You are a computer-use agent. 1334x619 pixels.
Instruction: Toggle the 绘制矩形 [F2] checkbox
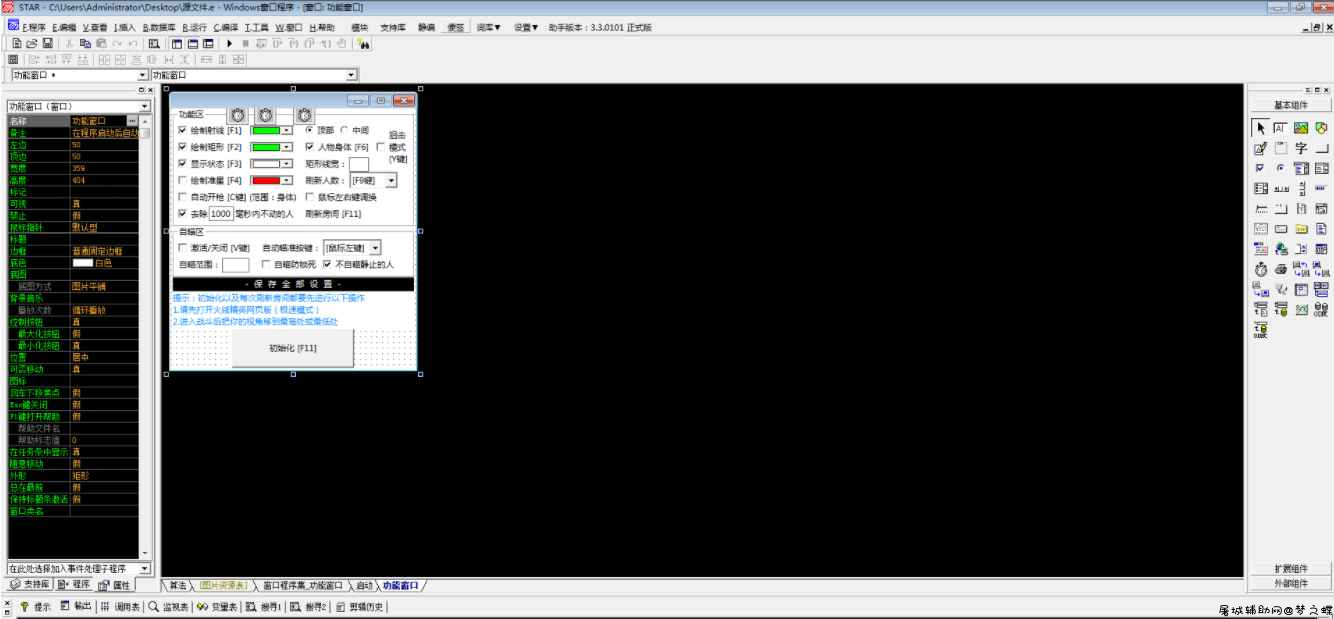[181, 147]
